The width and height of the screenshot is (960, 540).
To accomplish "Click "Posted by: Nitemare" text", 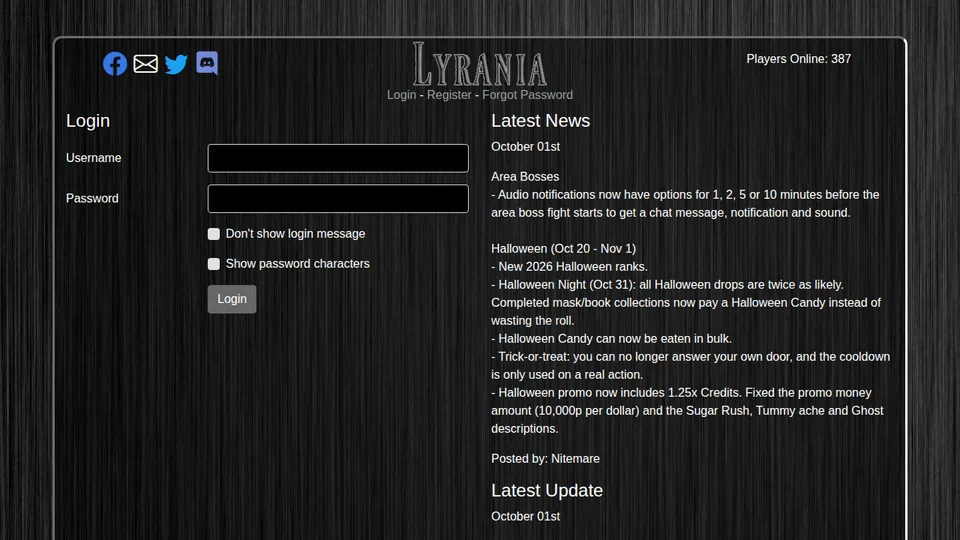I will click(x=546, y=459).
